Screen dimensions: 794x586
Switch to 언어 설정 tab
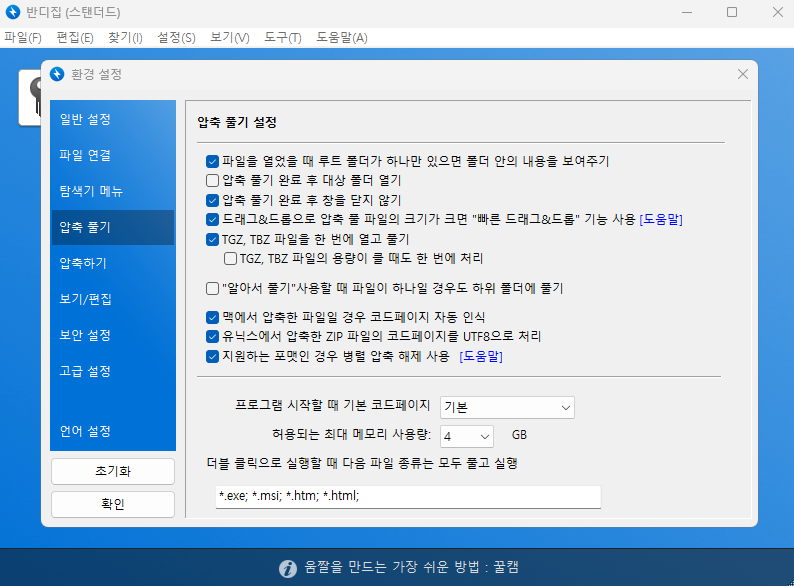112,432
